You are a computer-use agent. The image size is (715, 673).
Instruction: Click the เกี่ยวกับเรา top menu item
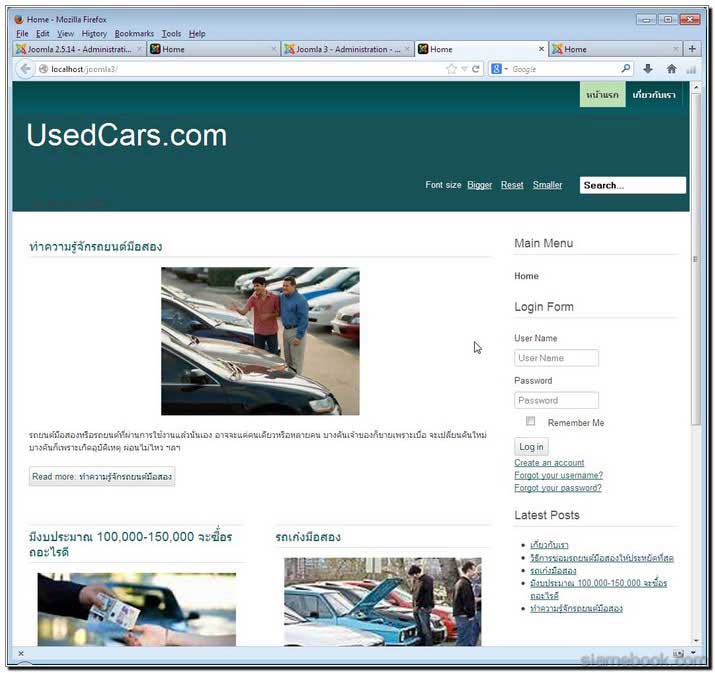tap(653, 94)
